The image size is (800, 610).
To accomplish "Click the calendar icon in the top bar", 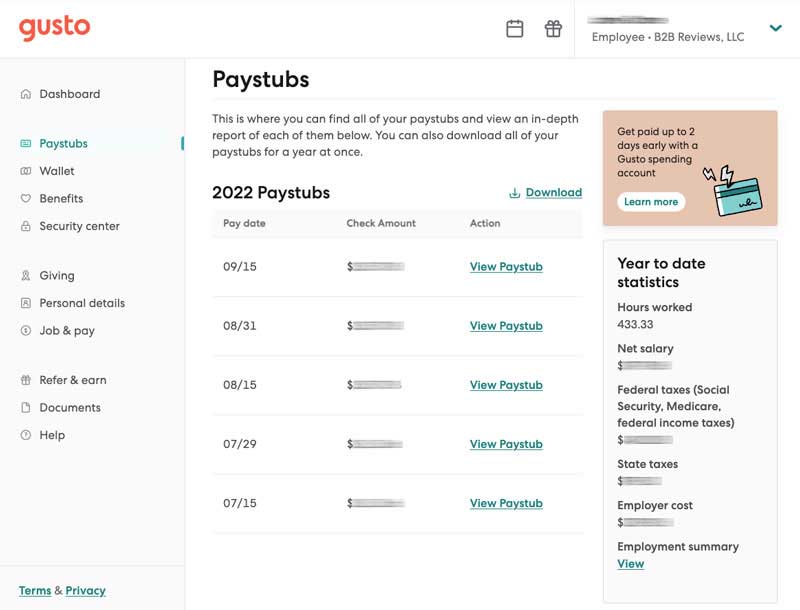I will 515,29.
